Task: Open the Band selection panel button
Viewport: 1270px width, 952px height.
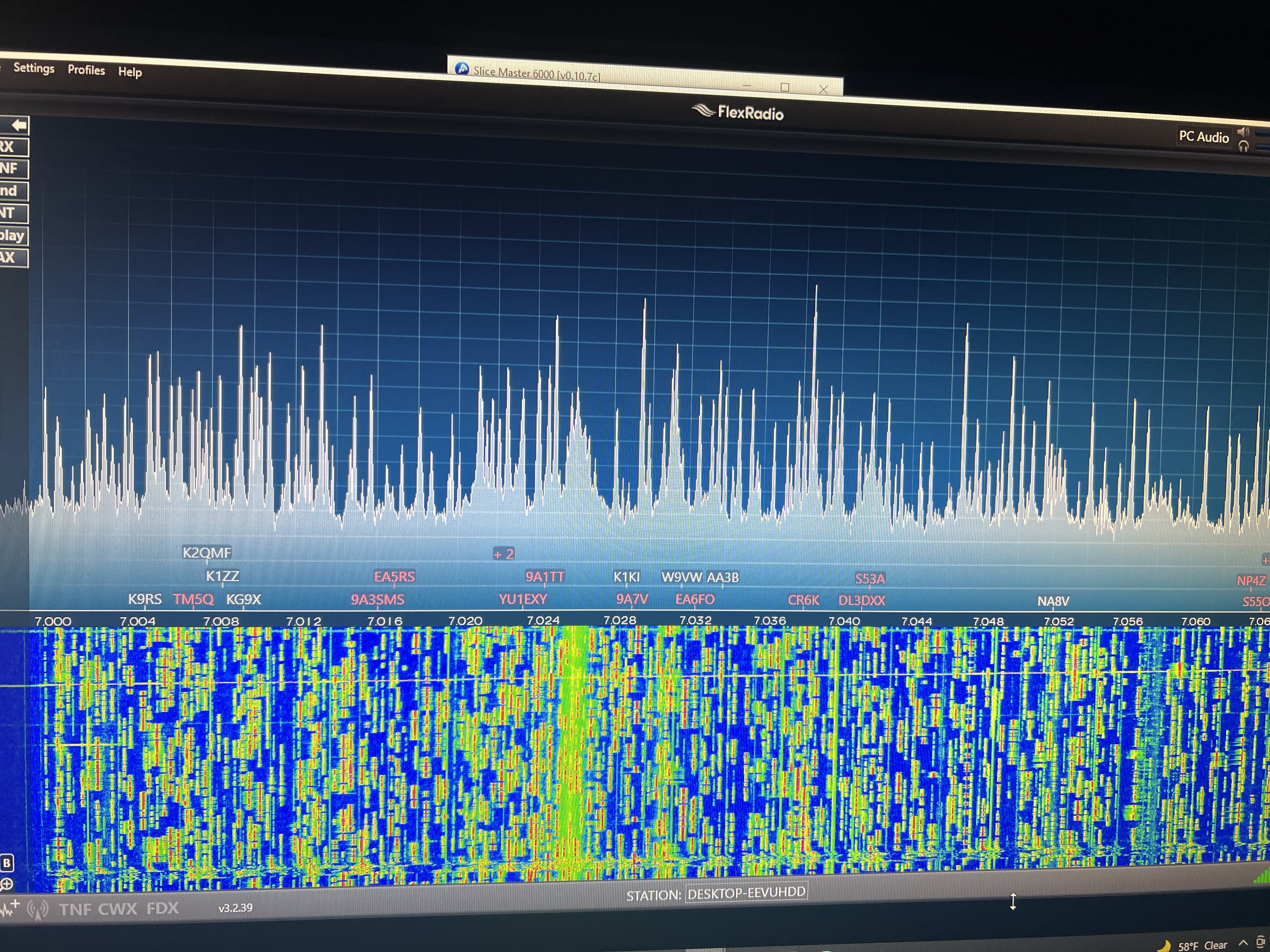Action: coord(14,190)
